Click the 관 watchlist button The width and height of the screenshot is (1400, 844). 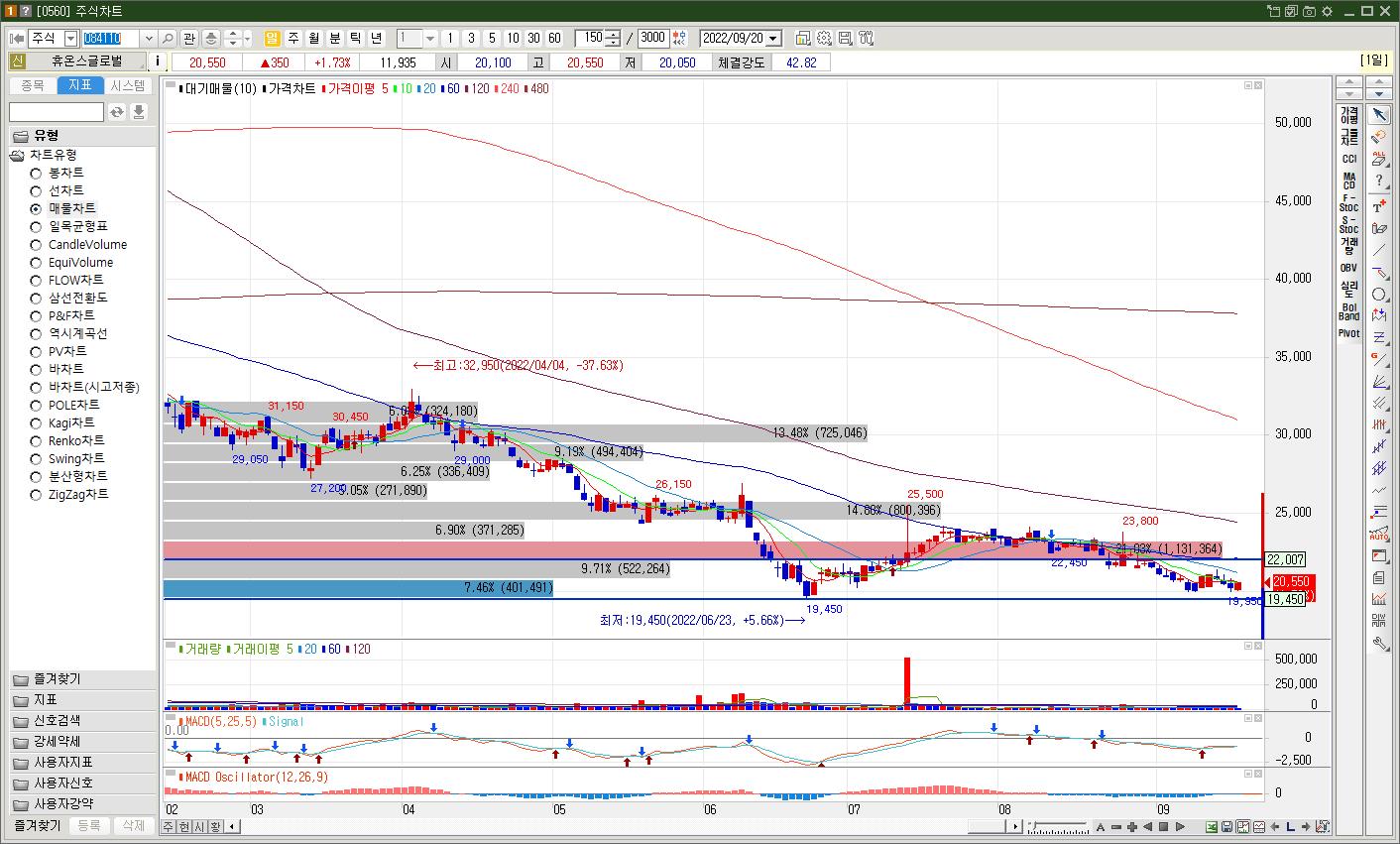[x=189, y=39]
